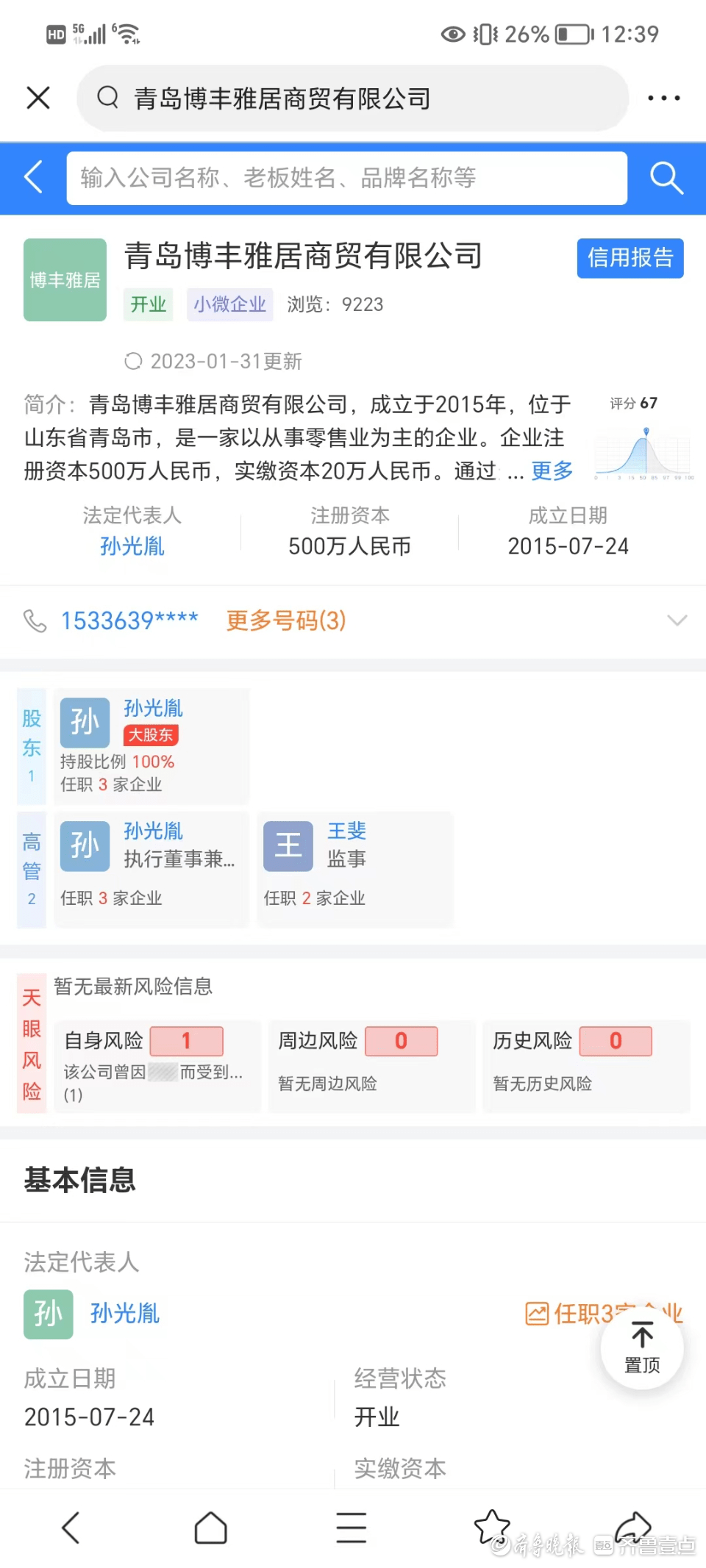Tap the browser bottom back arrow

(x=71, y=1528)
